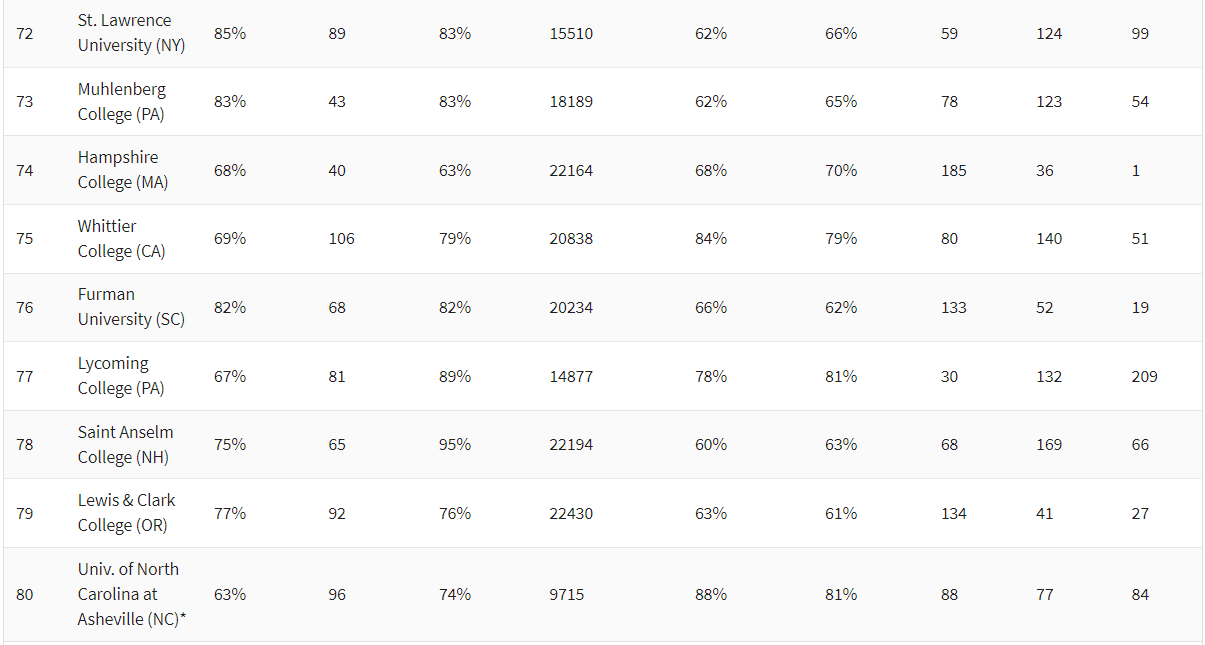
Task: Click the 18189 value in Muhlenberg row
Action: pyautogui.click(x=571, y=102)
